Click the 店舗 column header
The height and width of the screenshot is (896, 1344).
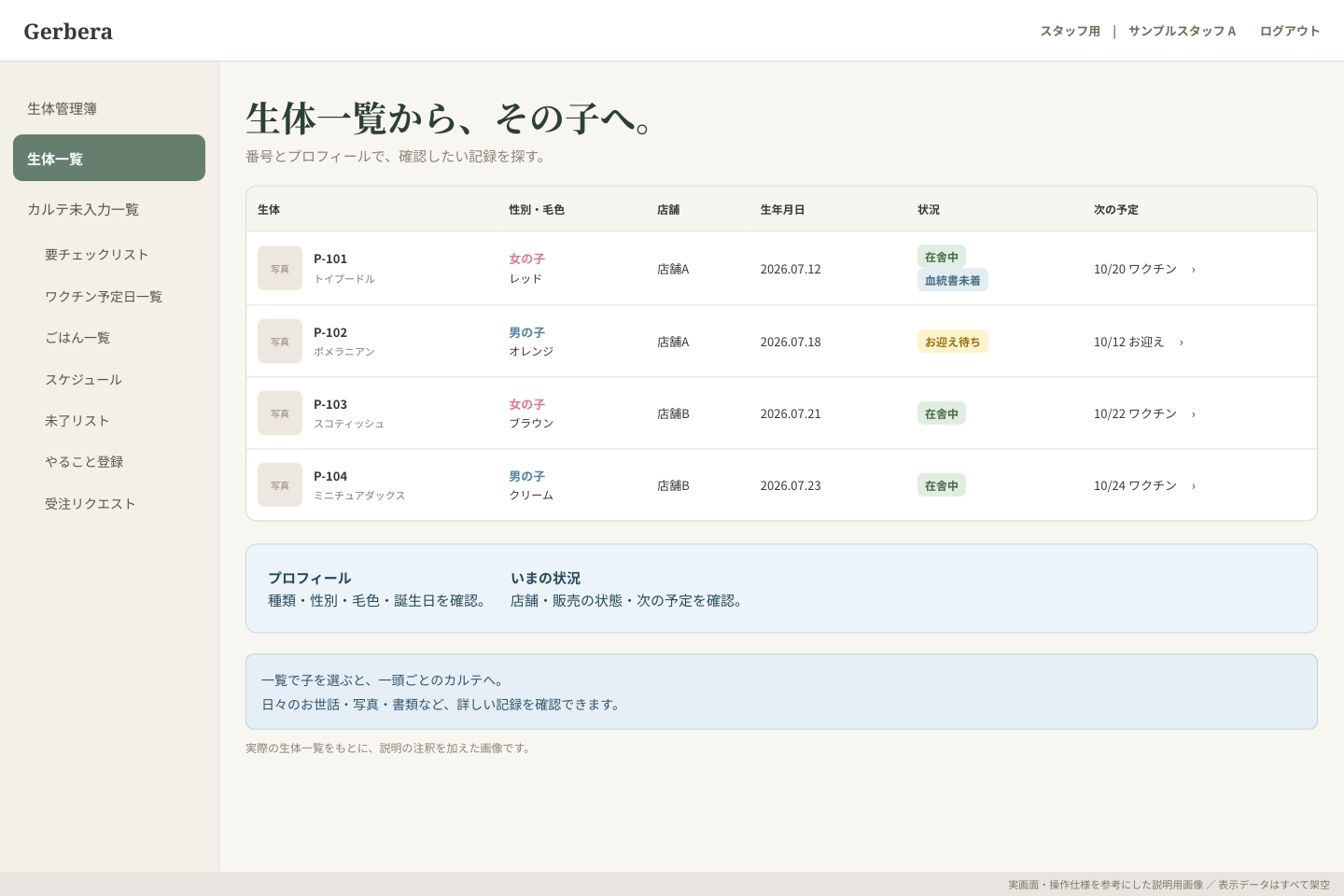click(668, 210)
